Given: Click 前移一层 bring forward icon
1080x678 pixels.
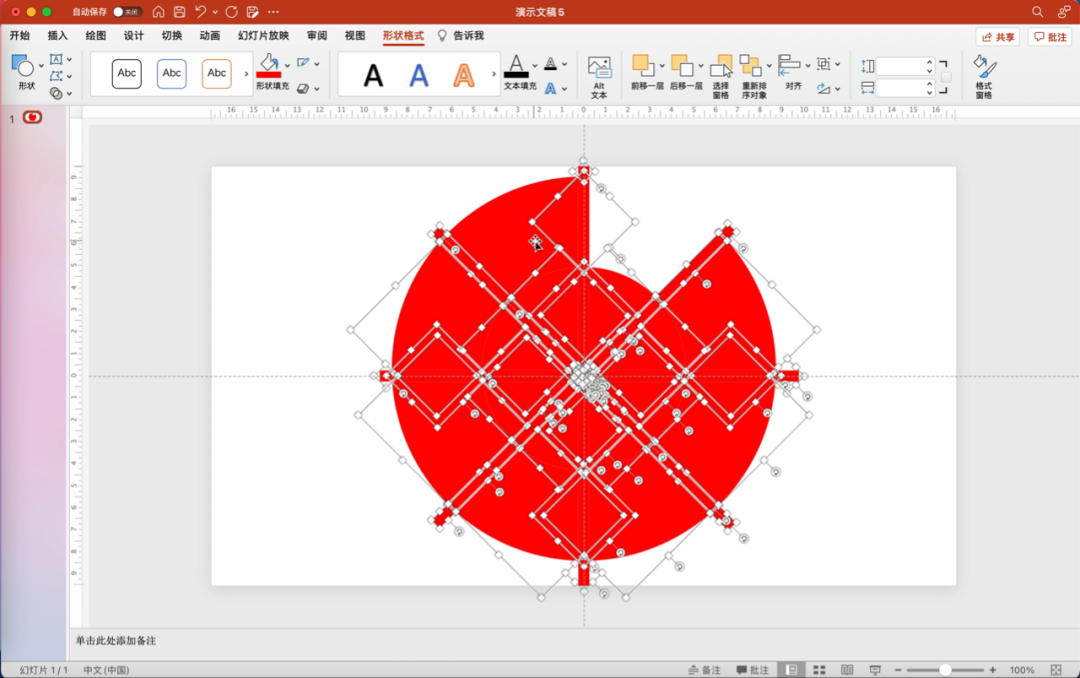Looking at the screenshot, I should pos(643,65).
